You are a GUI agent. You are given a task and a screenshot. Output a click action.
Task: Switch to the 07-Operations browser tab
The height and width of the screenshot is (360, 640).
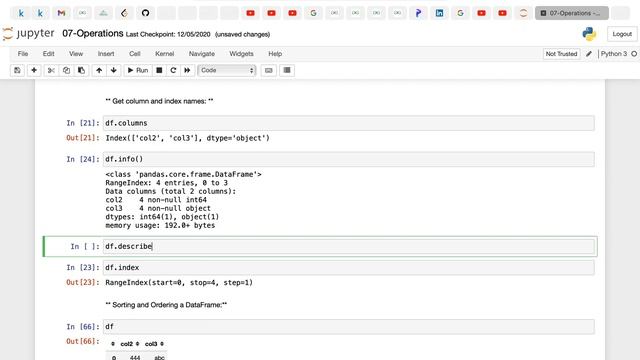[x=571, y=13]
